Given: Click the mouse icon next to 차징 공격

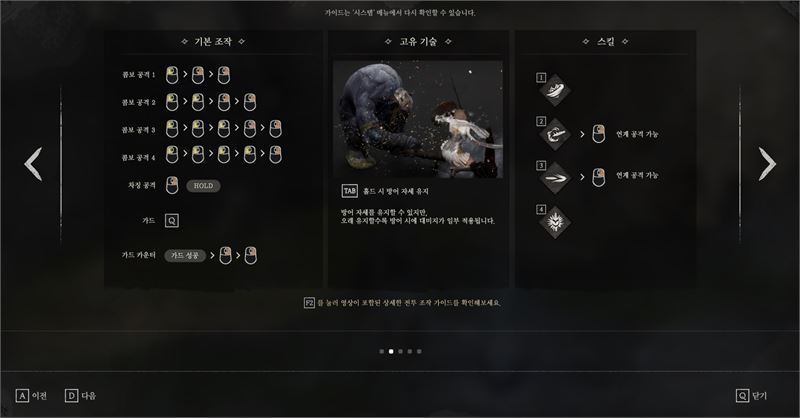Looking at the screenshot, I should [172, 185].
